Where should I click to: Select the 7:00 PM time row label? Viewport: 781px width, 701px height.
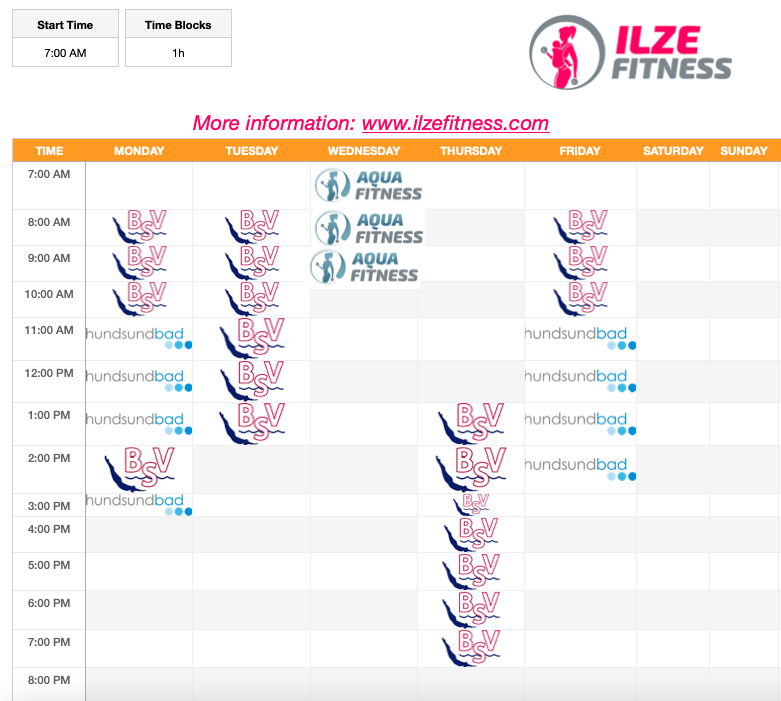49,642
